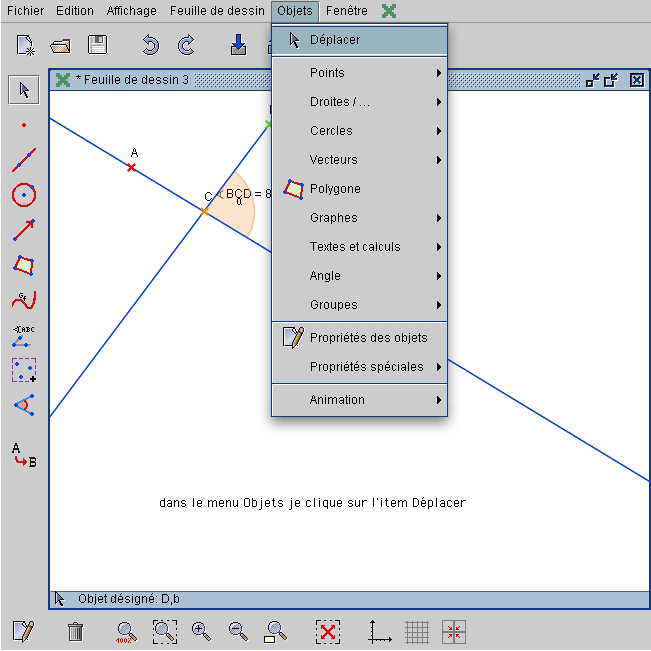Toggle the red X dashed-box icon
Screen dimensions: 651x651
[328, 631]
